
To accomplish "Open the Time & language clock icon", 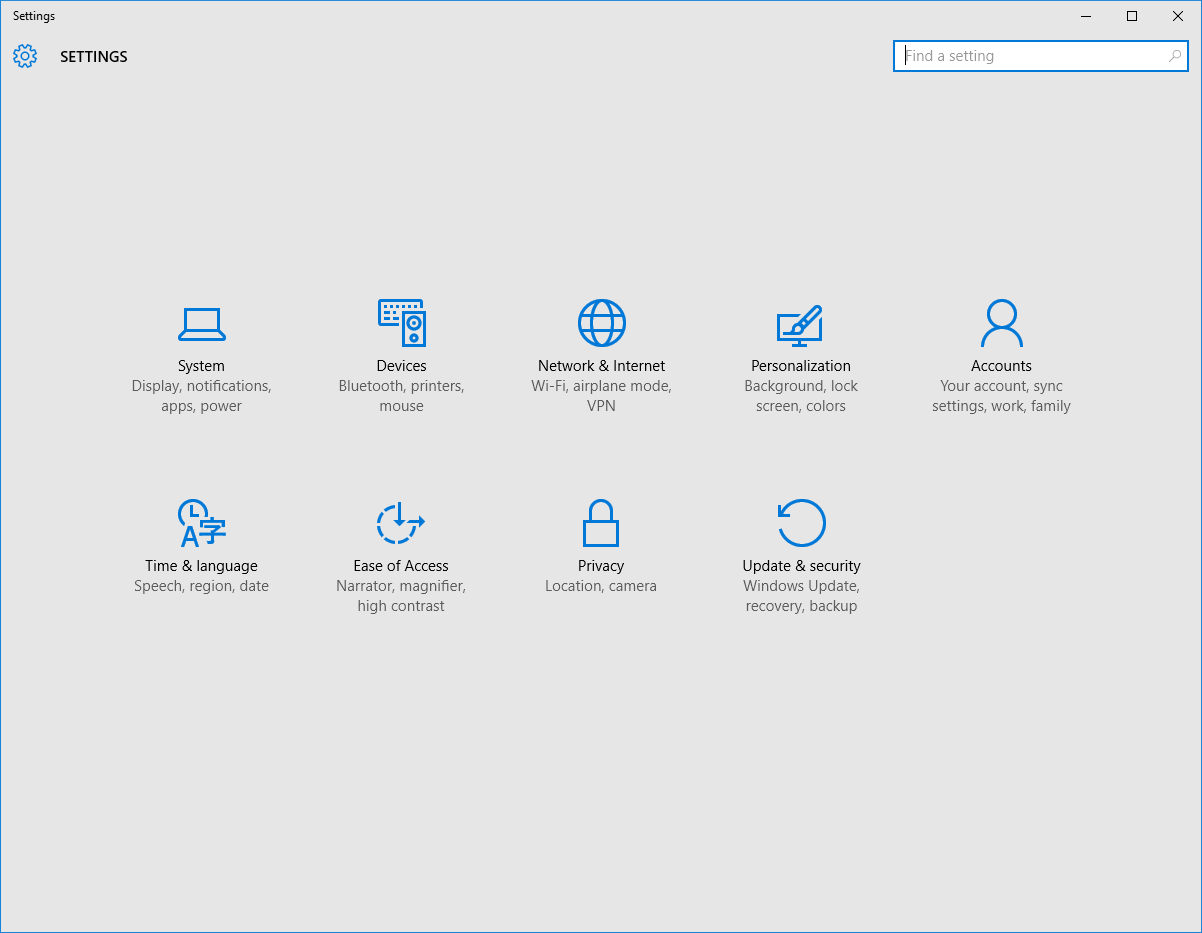I will 201,522.
